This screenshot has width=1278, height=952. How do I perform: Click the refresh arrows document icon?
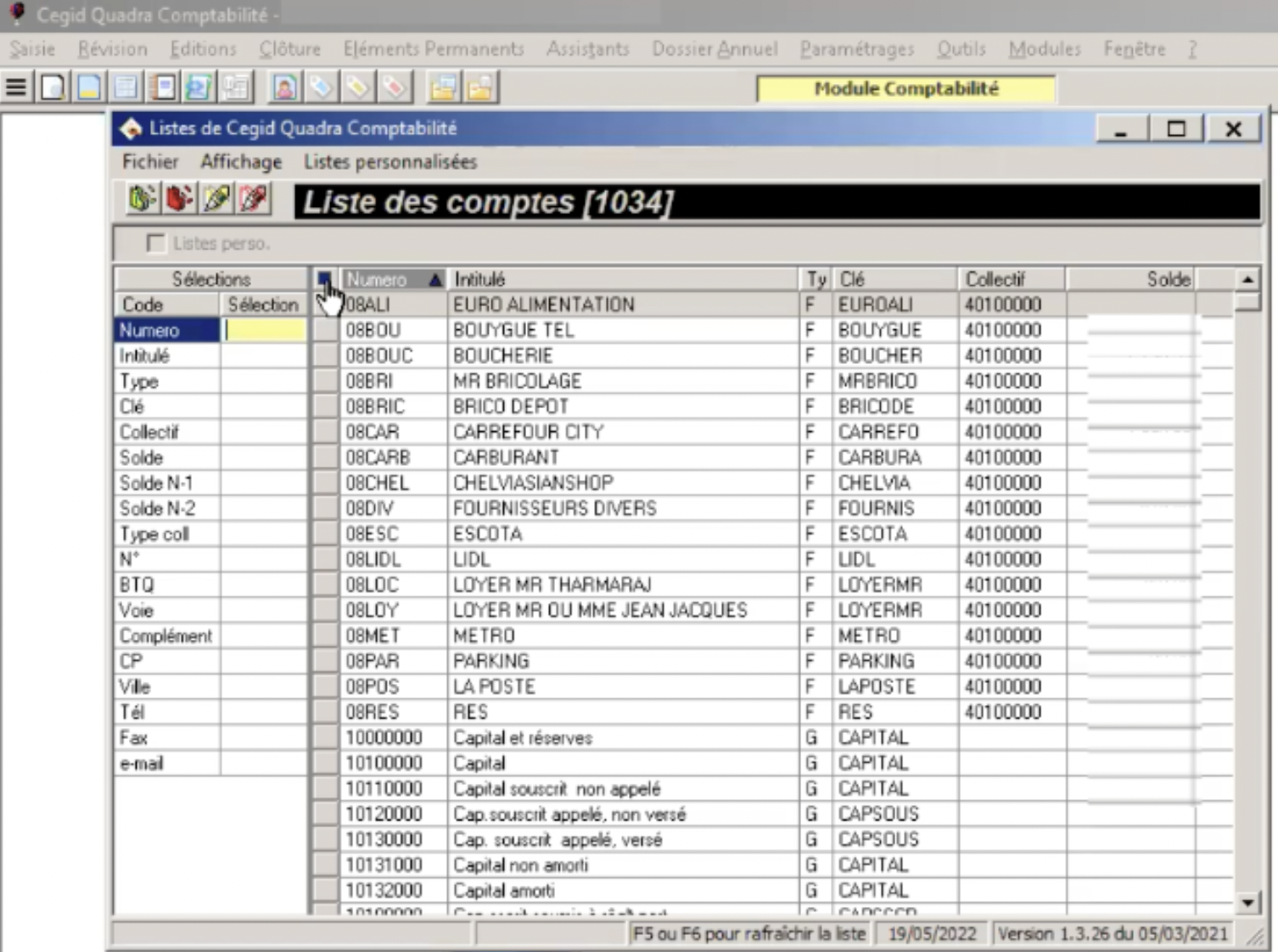[199, 87]
